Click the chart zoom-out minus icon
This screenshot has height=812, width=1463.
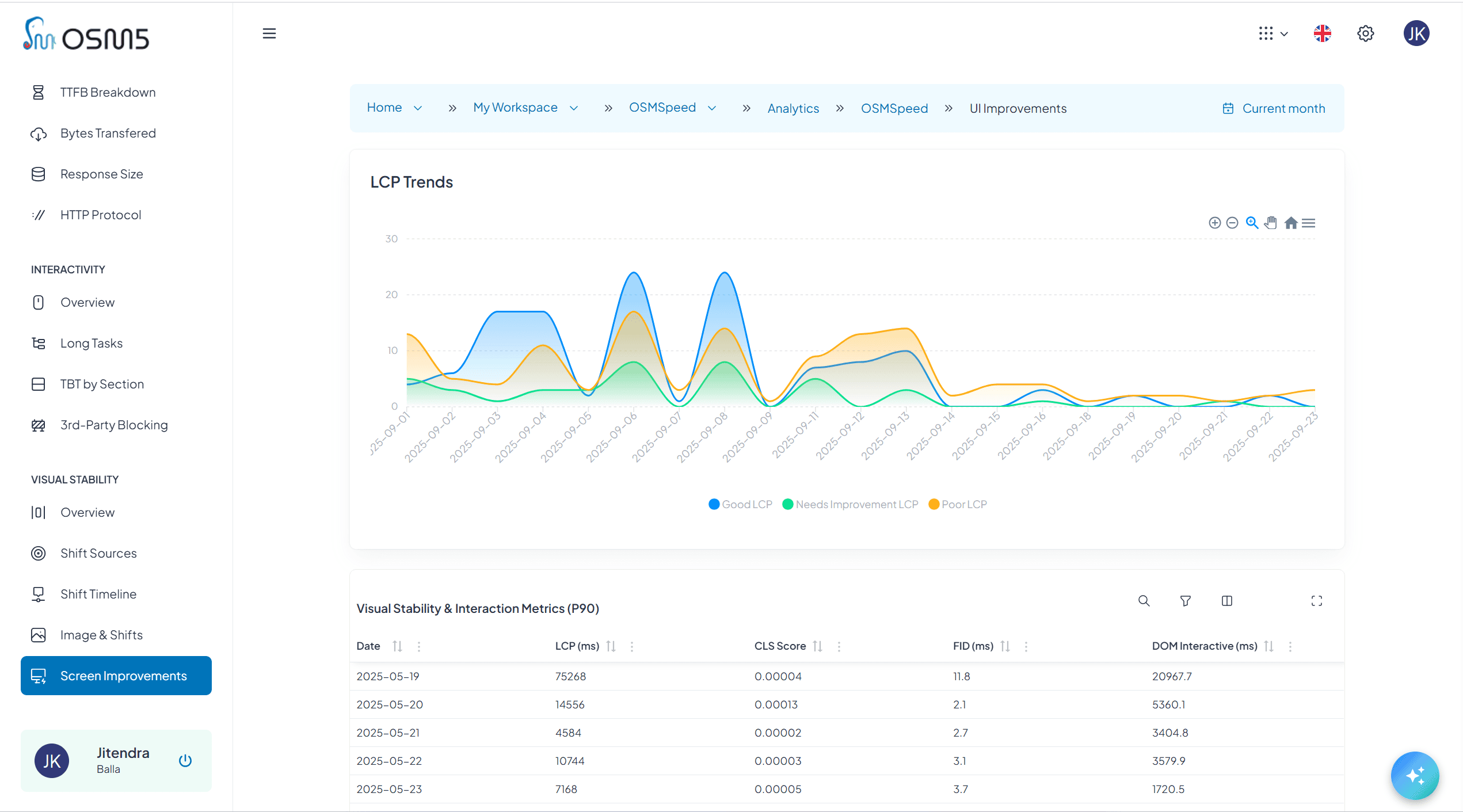pos(1232,223)
